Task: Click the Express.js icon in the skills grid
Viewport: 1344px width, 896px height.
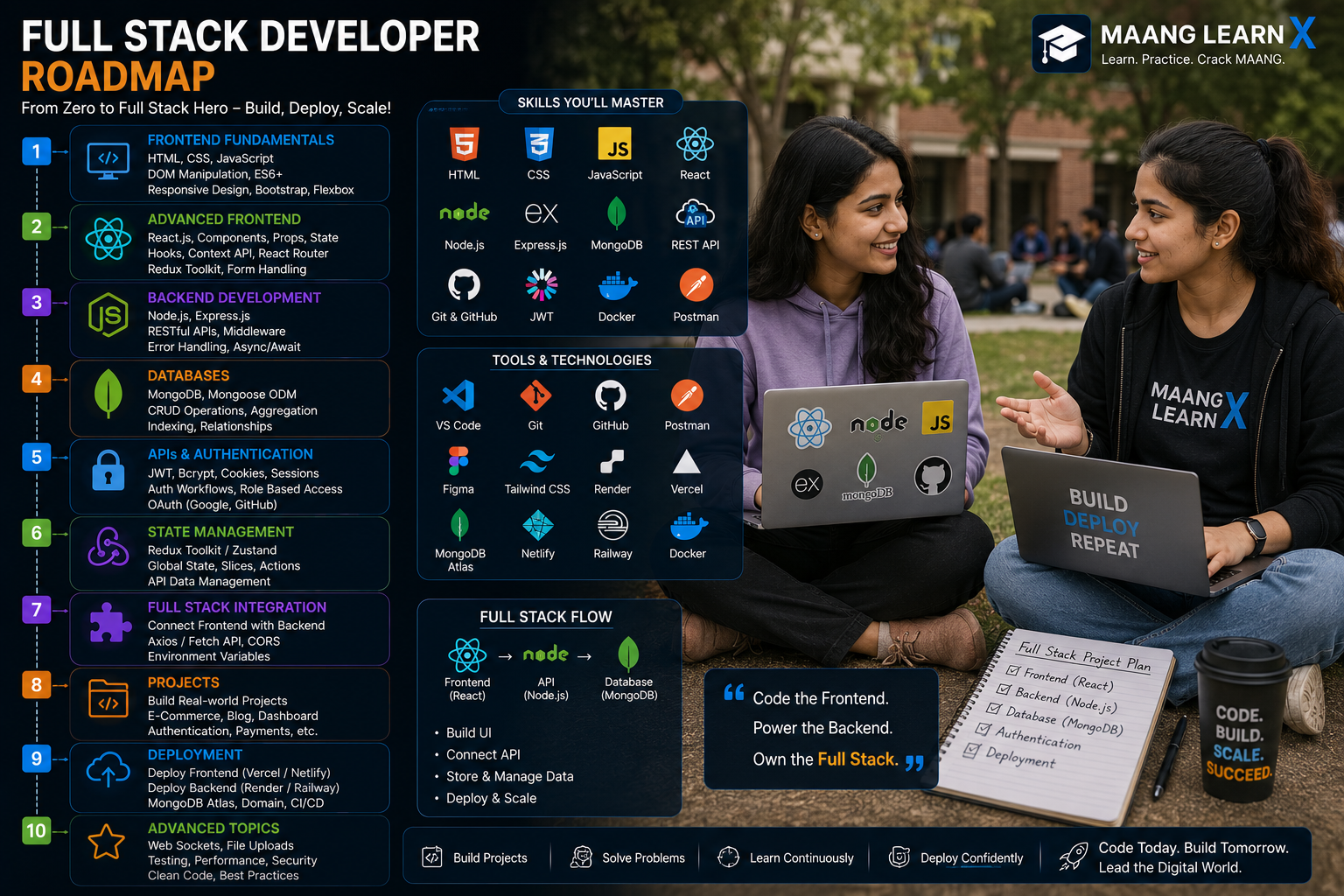Action: coord(541,213)
